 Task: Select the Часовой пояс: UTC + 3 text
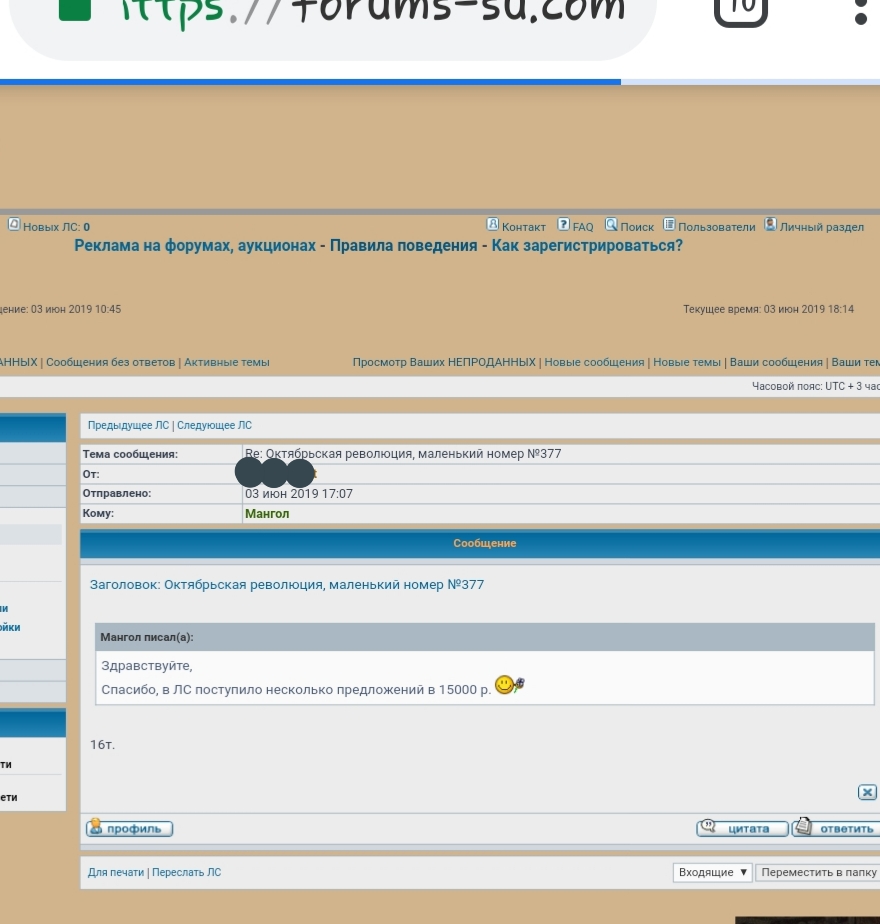pos(816,387)
